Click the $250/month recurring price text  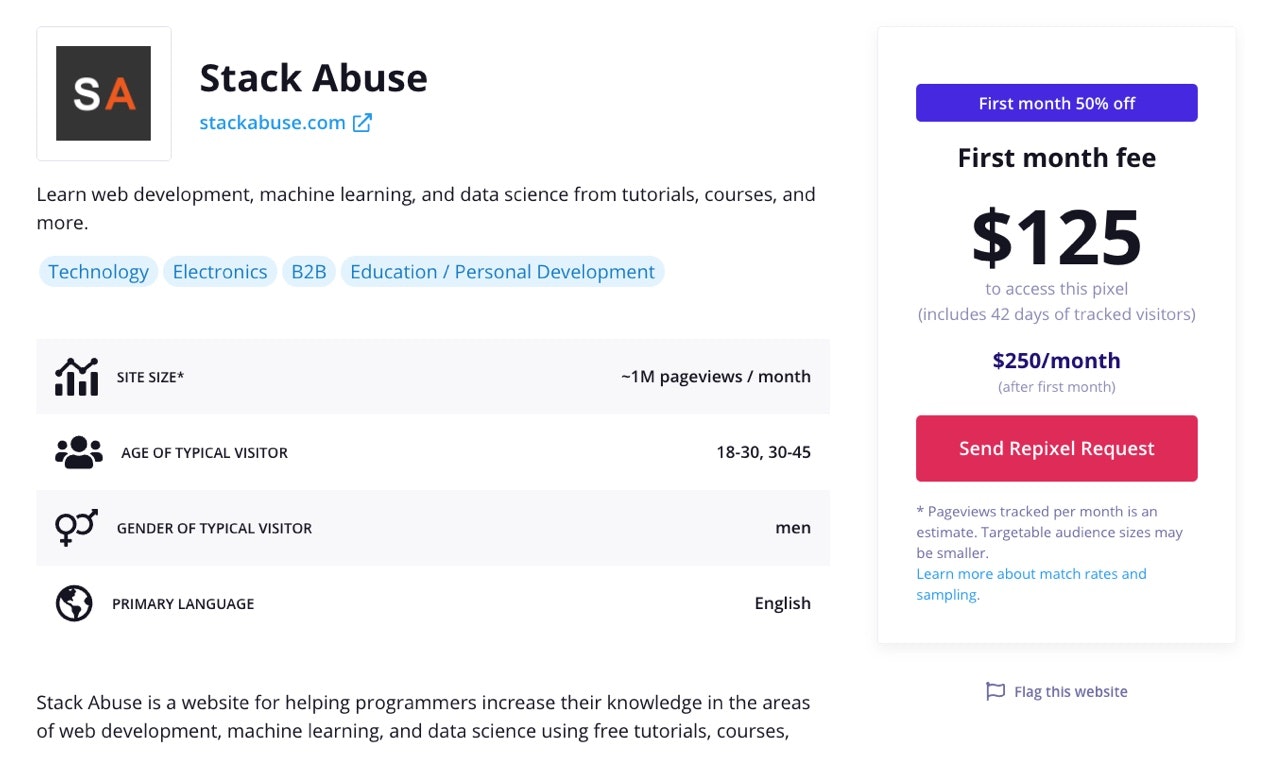pyautogui.click(x=1056, y=361)
